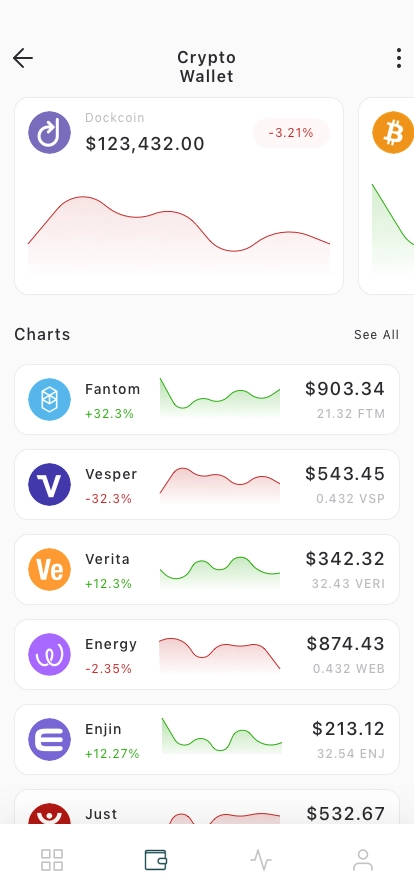Select the Enjin $213.12 row
Viewport: 414px width, 896px height.
click(207, 739)
